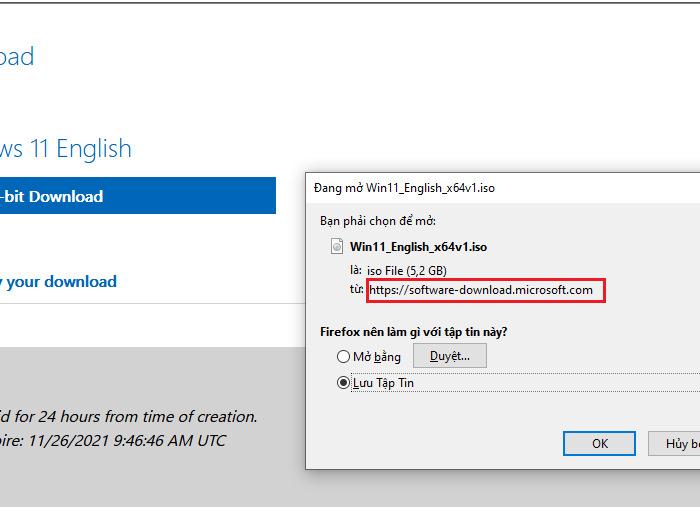The width and height of the screenshot is (700, 516).
Task: Click the software-download.microsoft.com source URL
Action: (x=481, y=290)
